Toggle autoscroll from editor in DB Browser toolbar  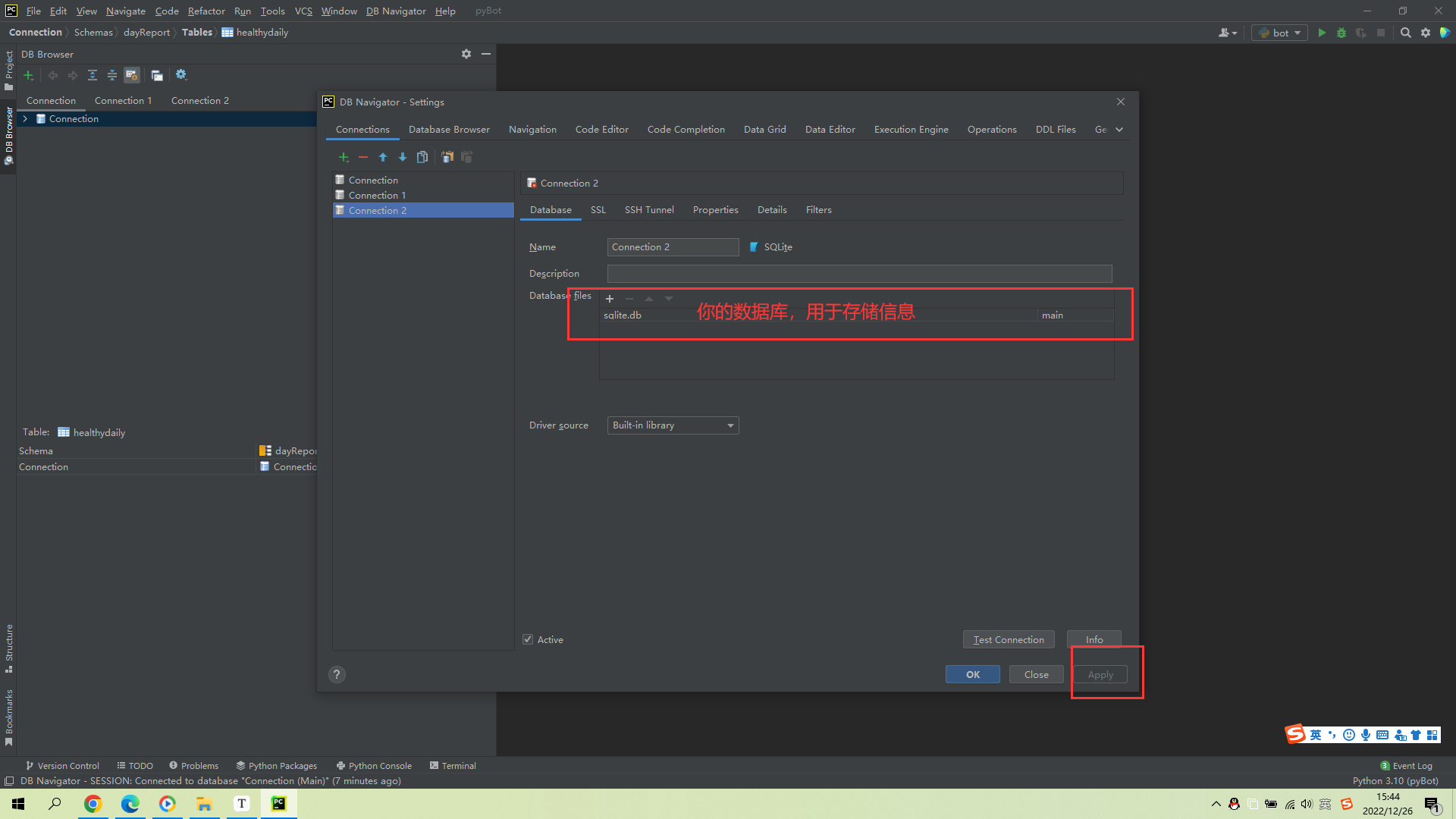point(132,75)
